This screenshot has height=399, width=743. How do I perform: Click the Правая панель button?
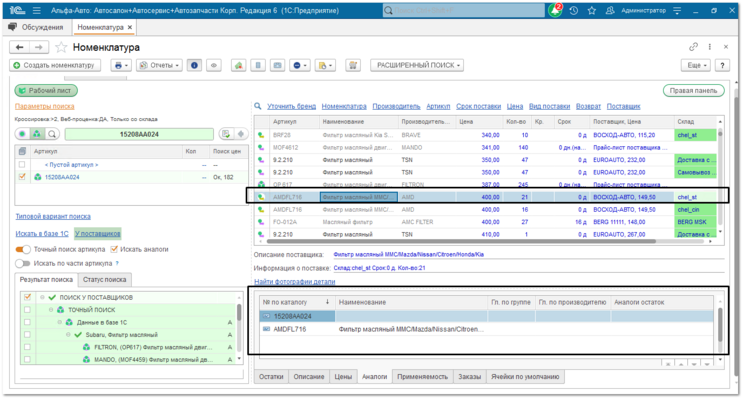pos(693,91)
